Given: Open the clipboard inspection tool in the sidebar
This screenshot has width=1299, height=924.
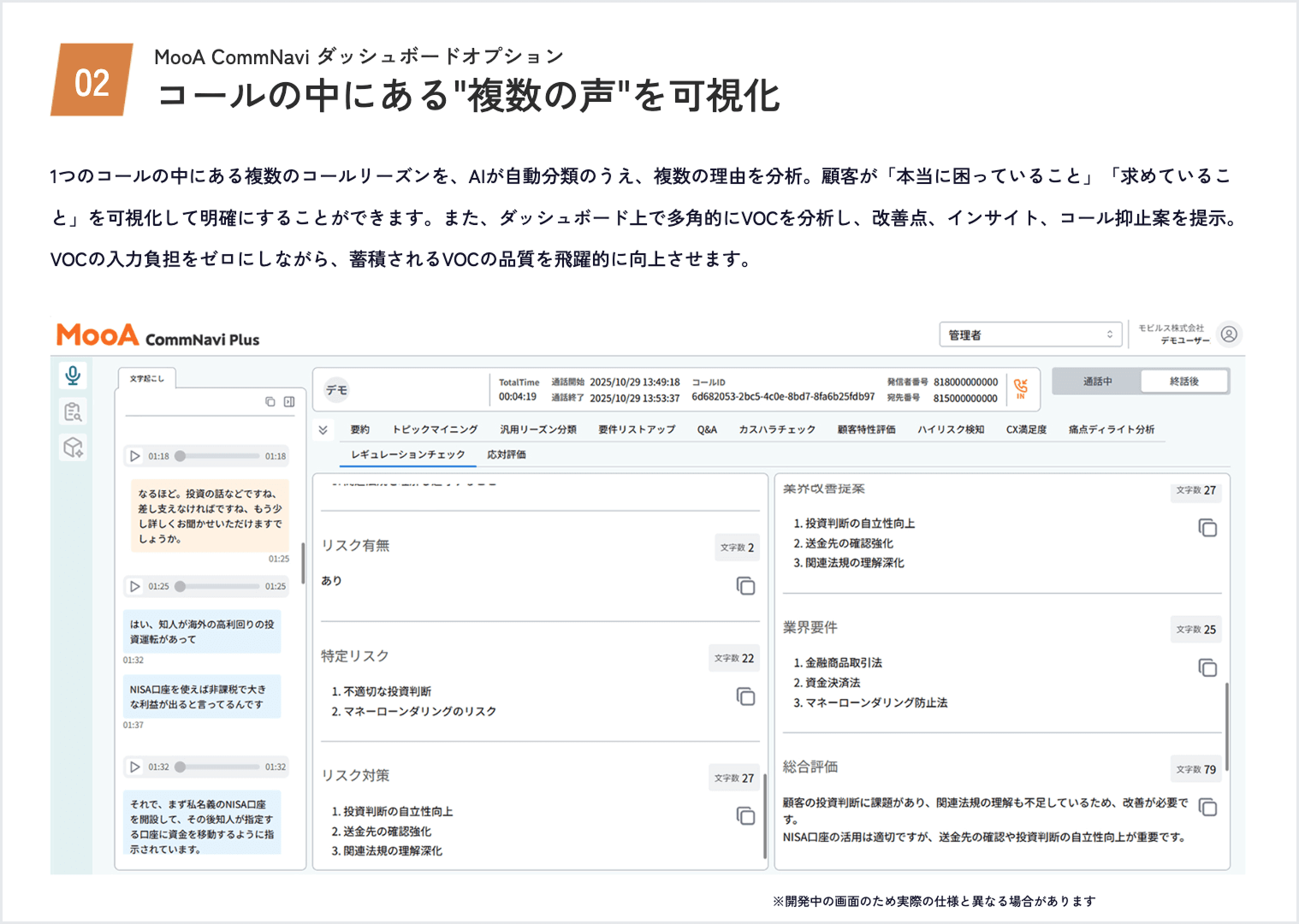Looking at the screenshot, I should tap(73, 411).
